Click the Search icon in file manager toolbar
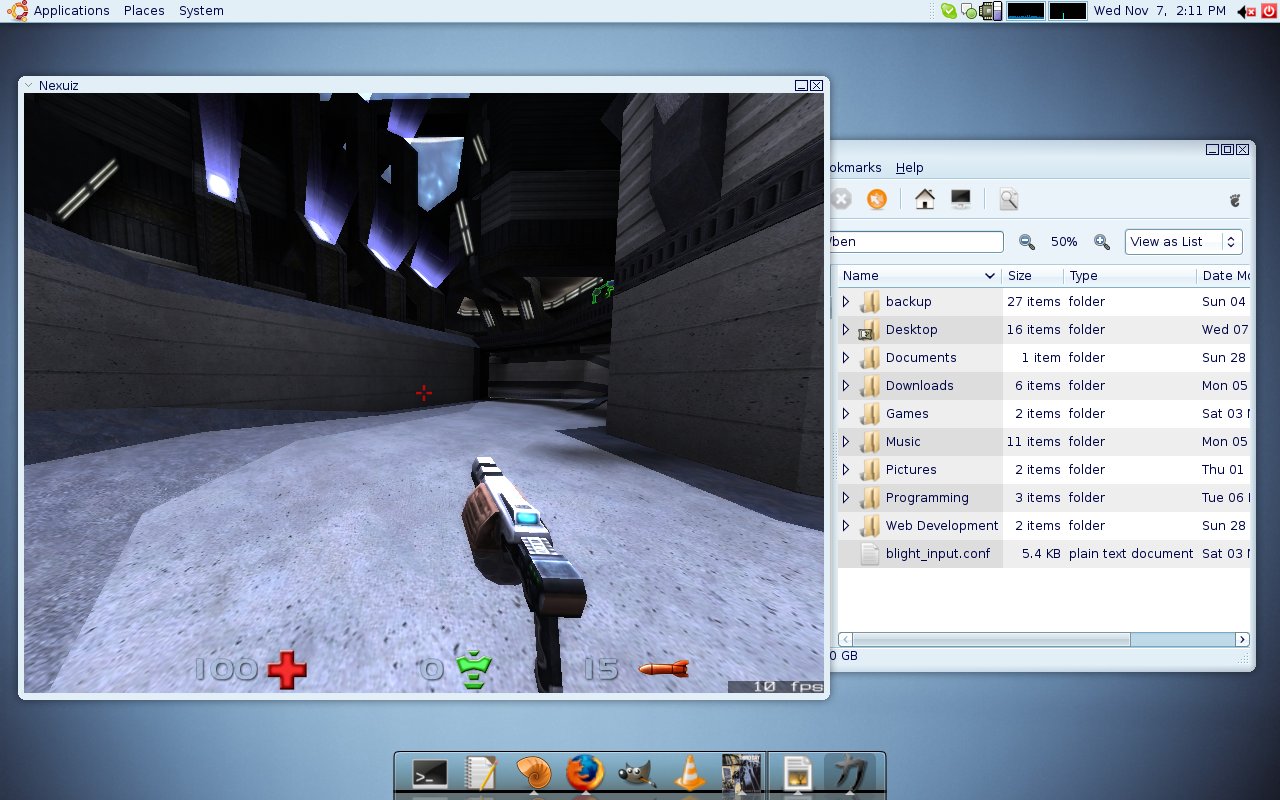 pos(1008,199)
